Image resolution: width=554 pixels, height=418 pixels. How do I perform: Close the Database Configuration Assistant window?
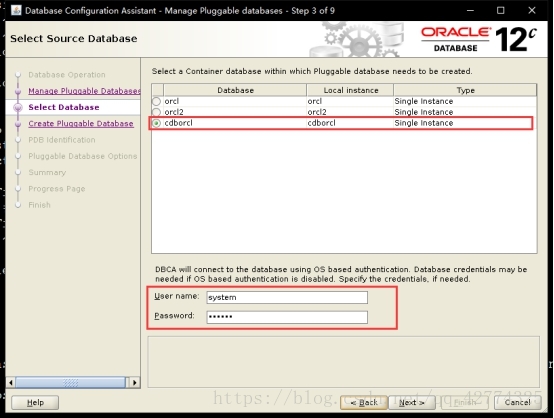[532, 10]
